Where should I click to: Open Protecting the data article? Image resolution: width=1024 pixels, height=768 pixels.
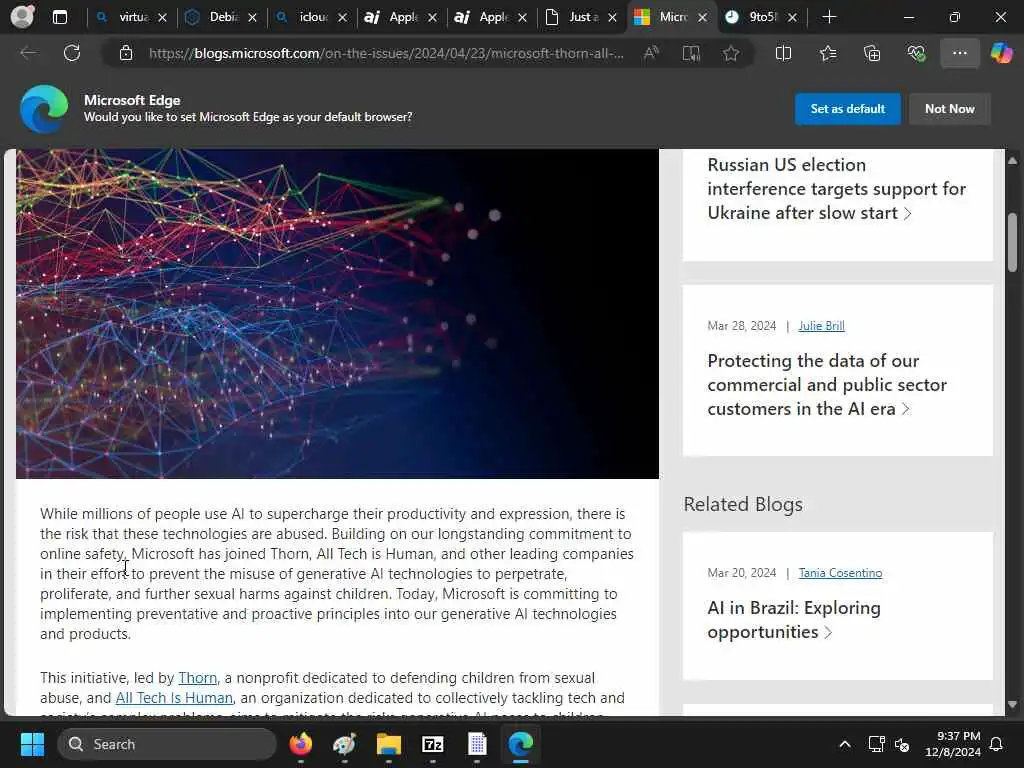(x=827, y=385)
